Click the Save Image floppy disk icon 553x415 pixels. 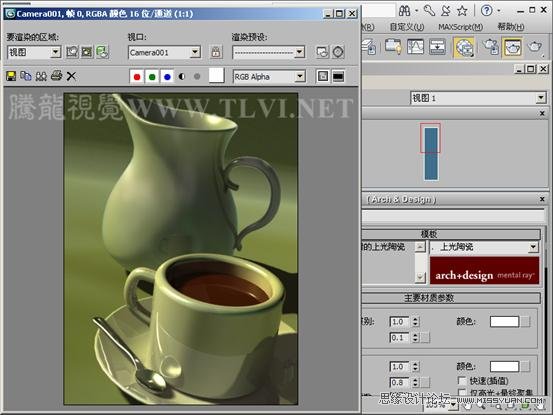pyautogui.click(x=11, y=76)
